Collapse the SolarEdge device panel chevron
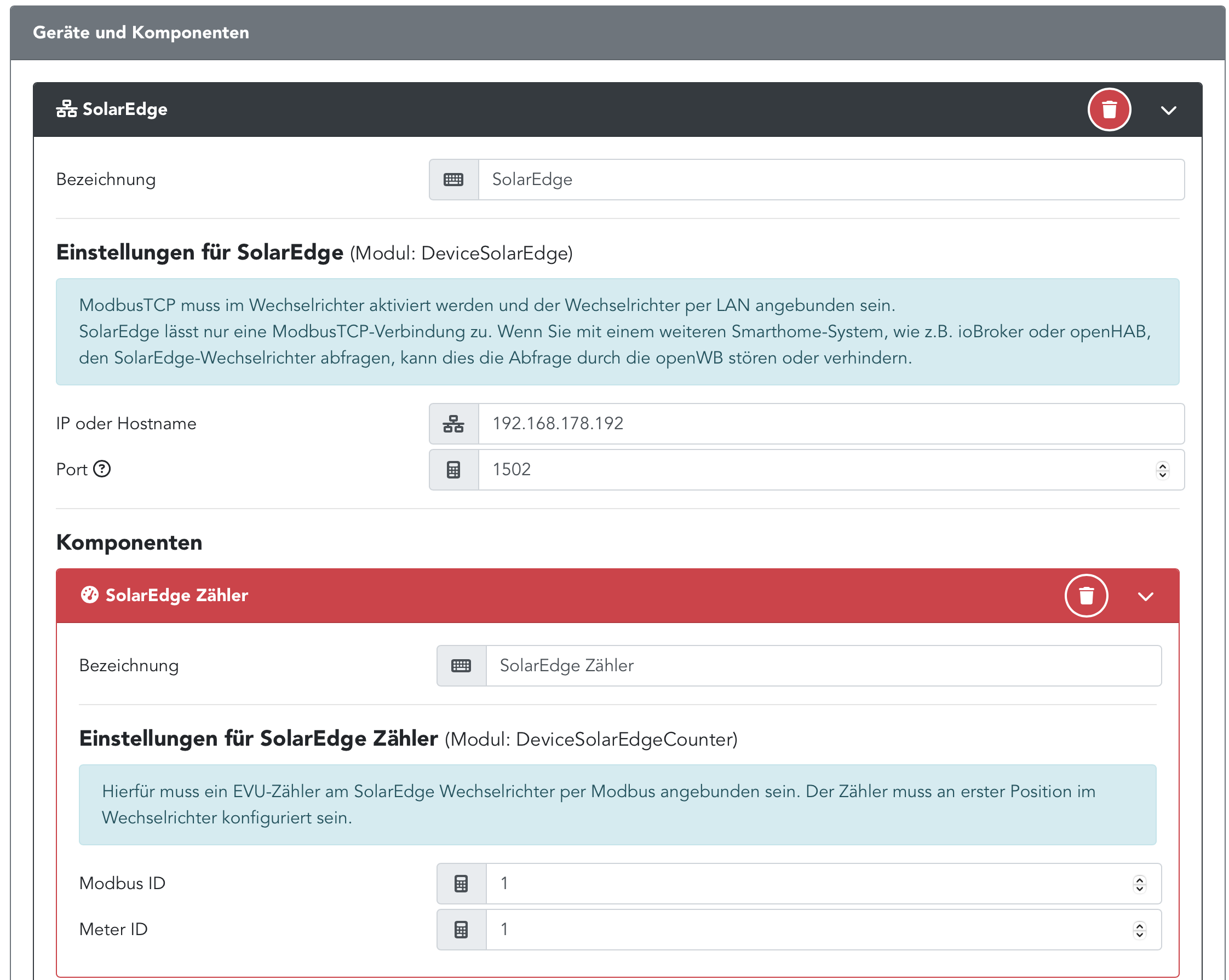 pos(1169,110)
